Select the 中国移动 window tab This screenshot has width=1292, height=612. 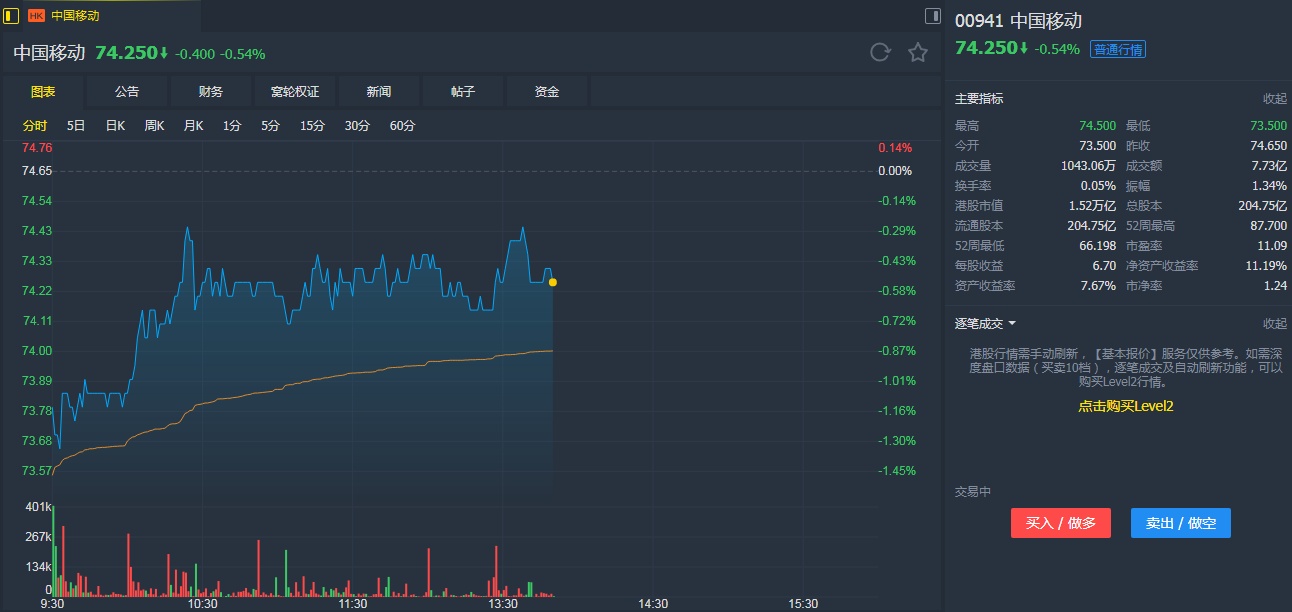pyautogui.click(x=75, y=16)
